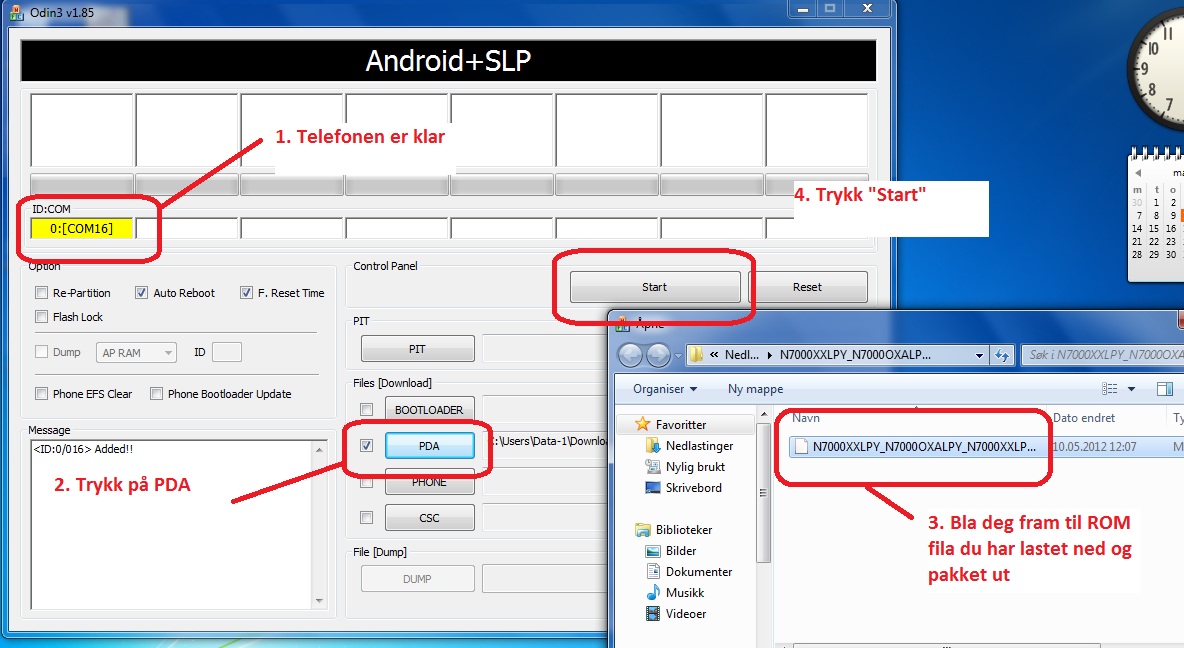Click the PDA button
Image resolution: width=1184 pixels, height=648 pixels.
point(429,446)
